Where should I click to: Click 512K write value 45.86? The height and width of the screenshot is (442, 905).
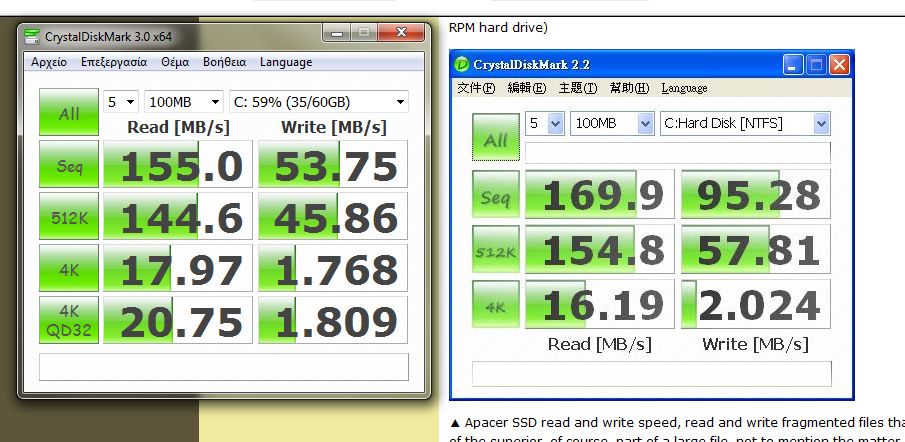(x=332, y=216)
